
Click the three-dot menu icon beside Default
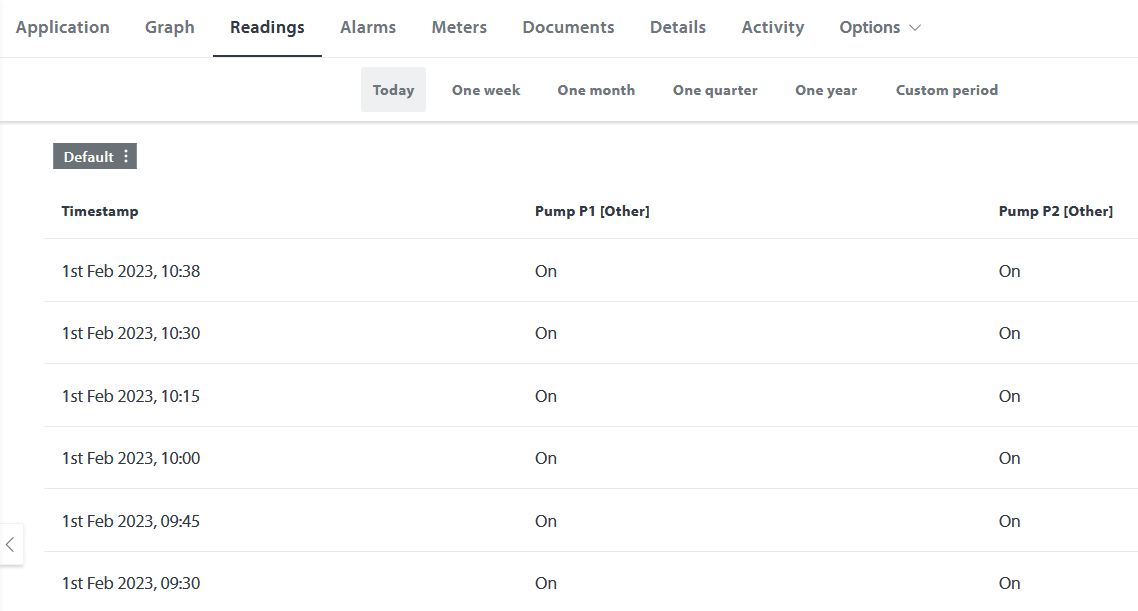[x=126, y=157]
